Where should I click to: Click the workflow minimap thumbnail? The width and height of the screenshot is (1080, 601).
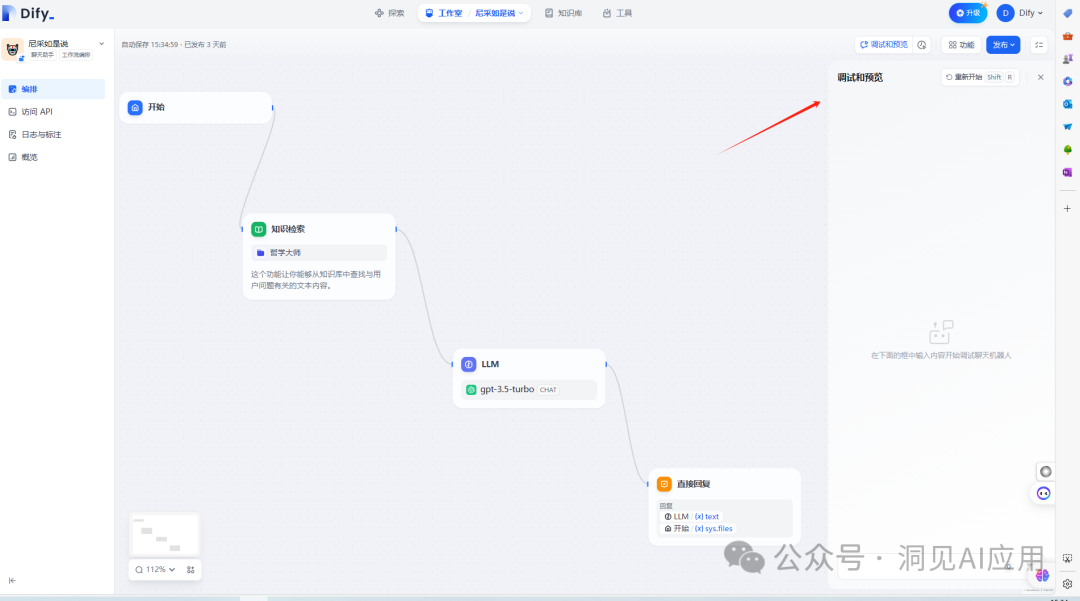164,534
